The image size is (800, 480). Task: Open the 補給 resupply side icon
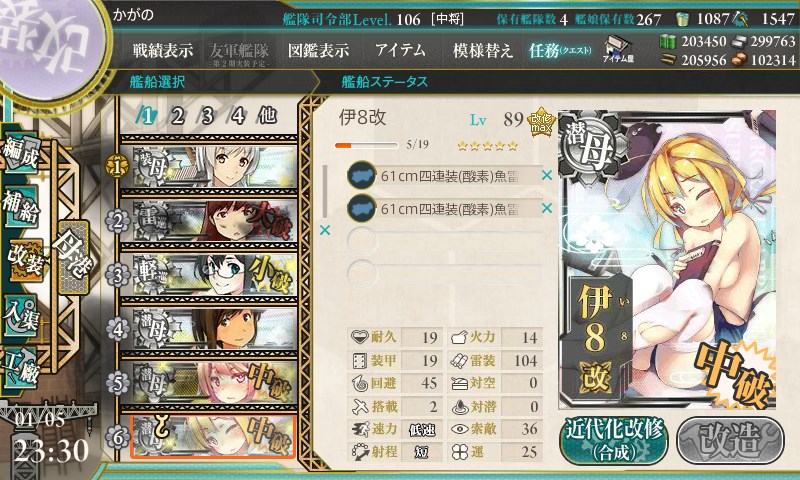click(20, 206)
